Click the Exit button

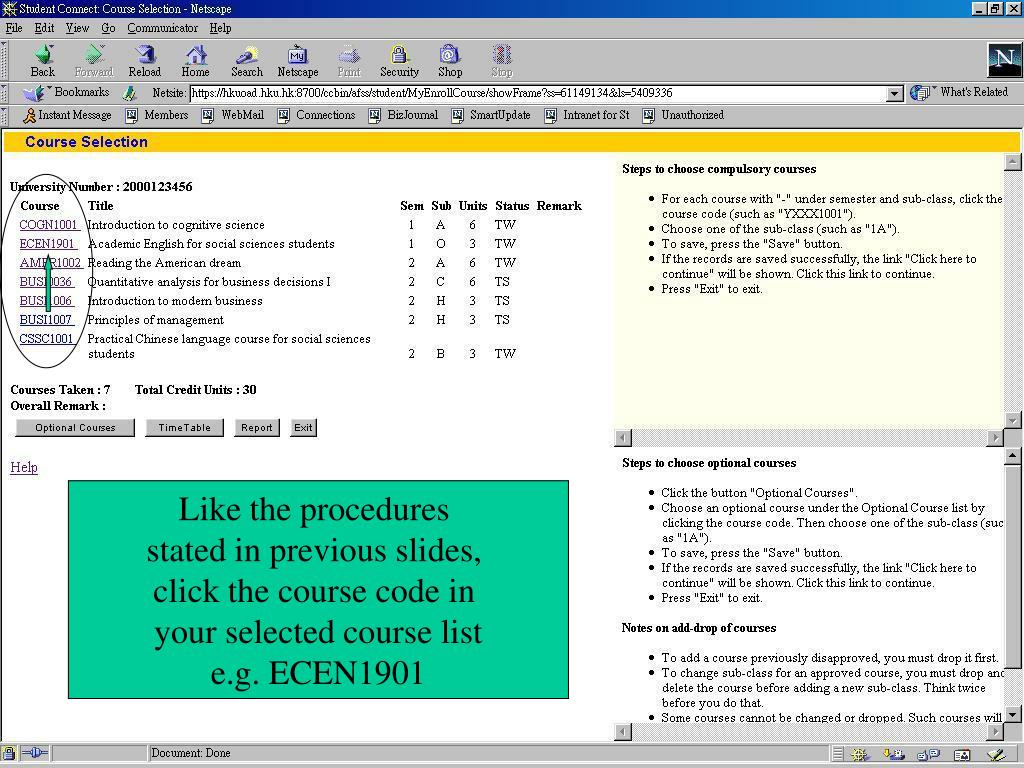pos(303,428)
